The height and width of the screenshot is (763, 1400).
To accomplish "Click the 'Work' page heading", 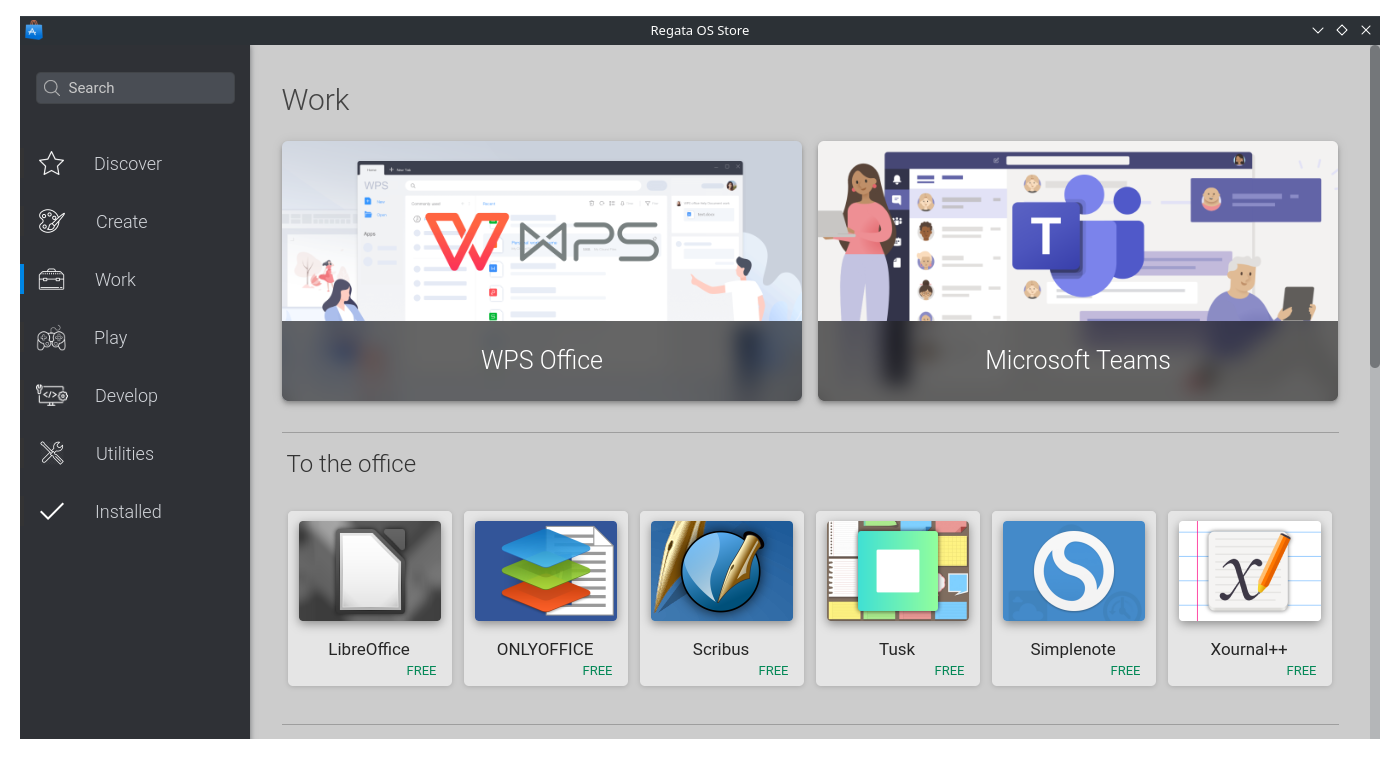I will [316, 100].
